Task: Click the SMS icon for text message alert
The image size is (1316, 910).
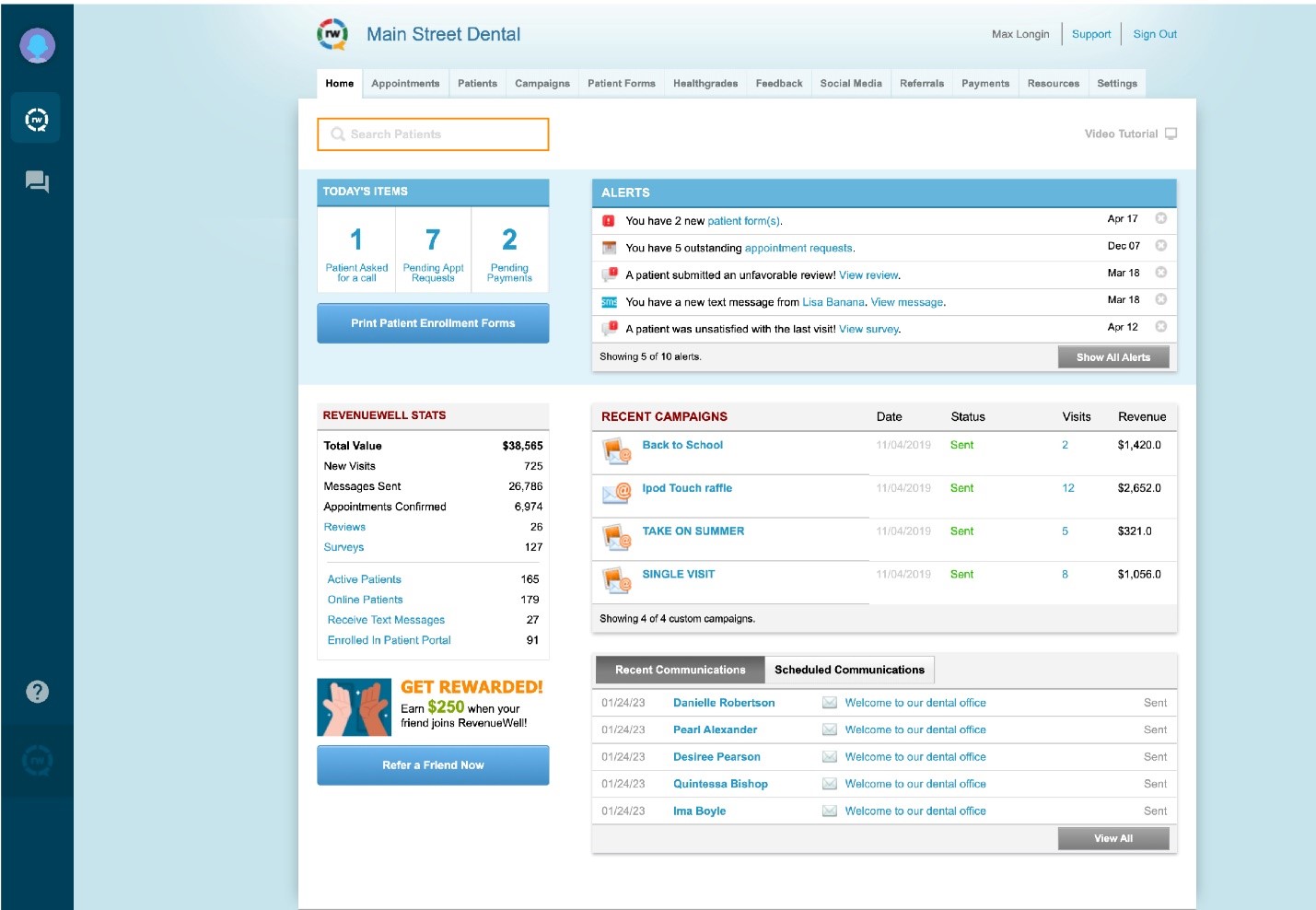Action: pyautogui.click(x=609, y=302)
